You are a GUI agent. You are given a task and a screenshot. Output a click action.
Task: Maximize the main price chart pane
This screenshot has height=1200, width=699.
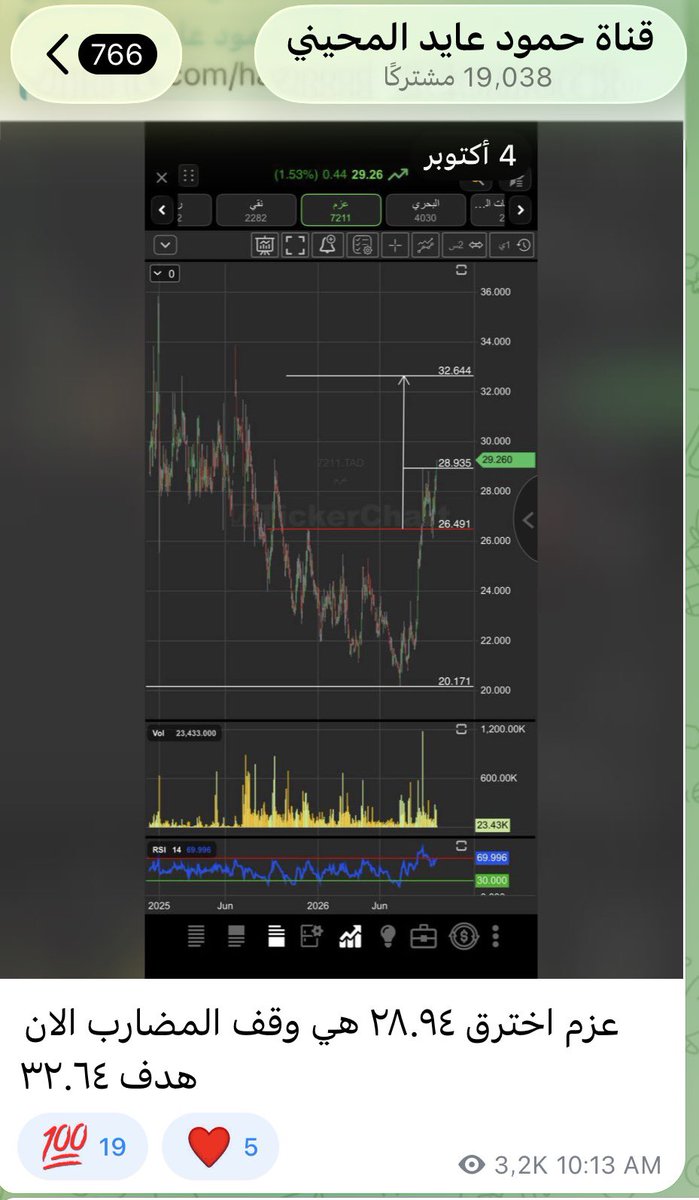point(461,270)
